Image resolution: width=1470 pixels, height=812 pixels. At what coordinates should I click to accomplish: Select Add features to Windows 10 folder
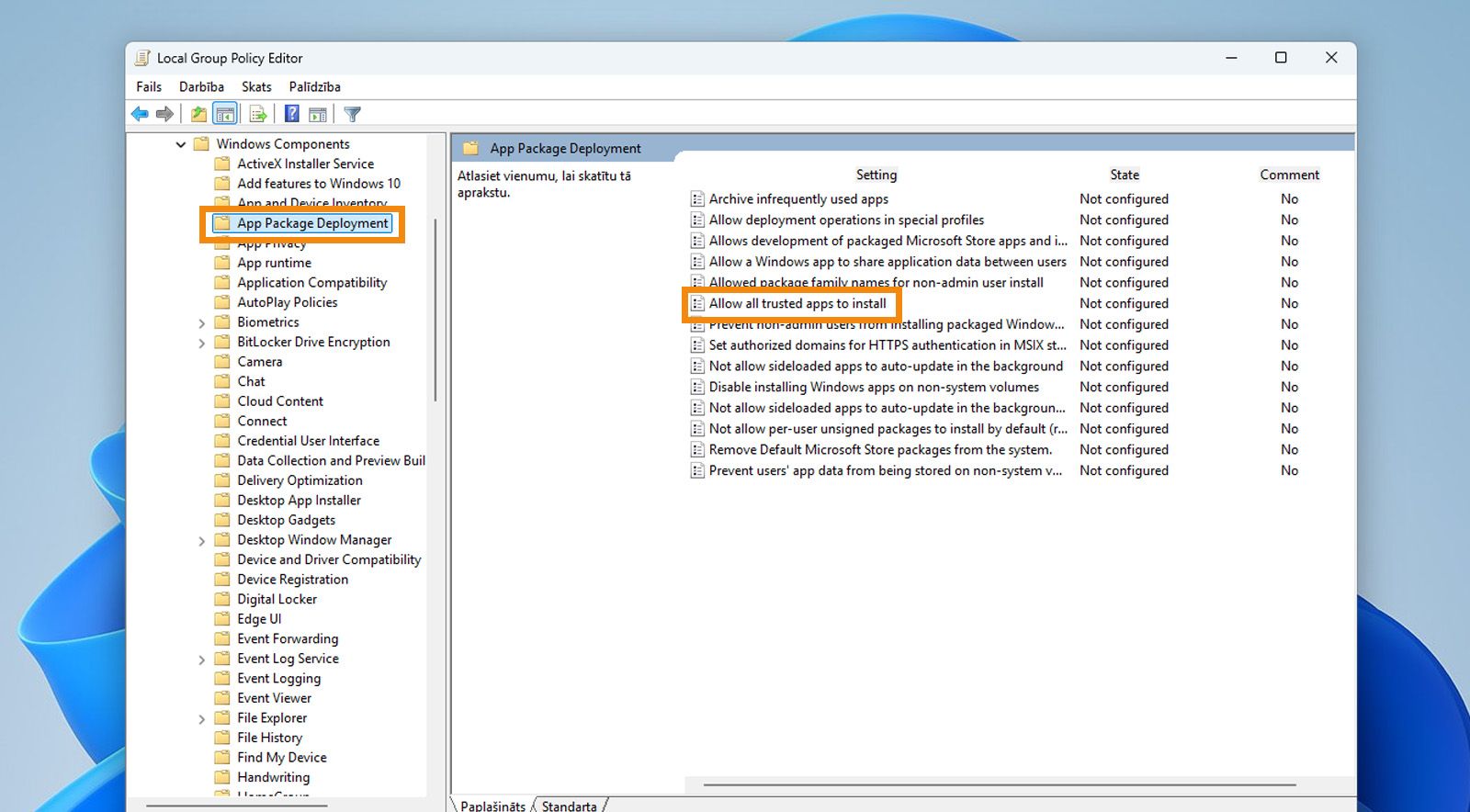(319, 184)
